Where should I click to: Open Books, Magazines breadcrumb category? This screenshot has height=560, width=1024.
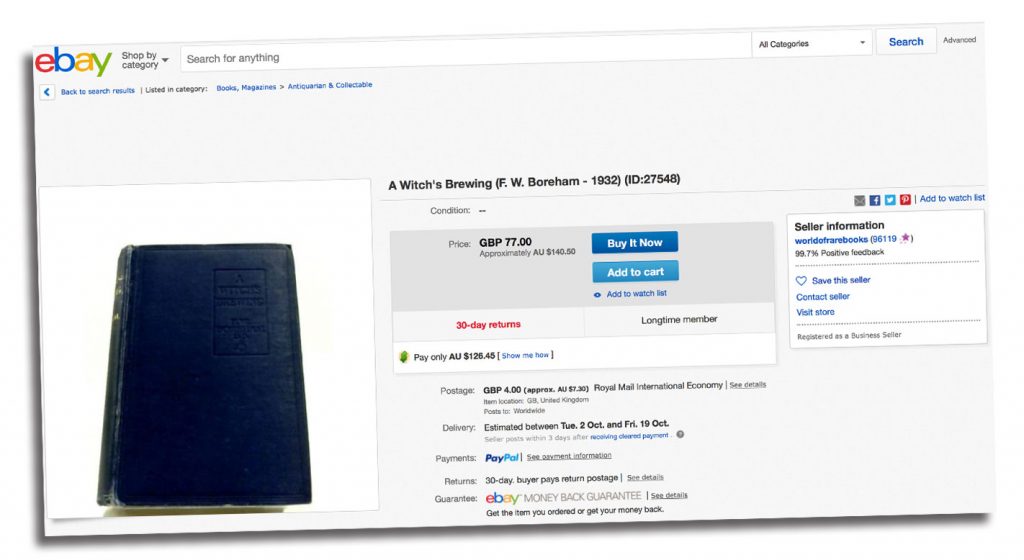click(246, 87)
